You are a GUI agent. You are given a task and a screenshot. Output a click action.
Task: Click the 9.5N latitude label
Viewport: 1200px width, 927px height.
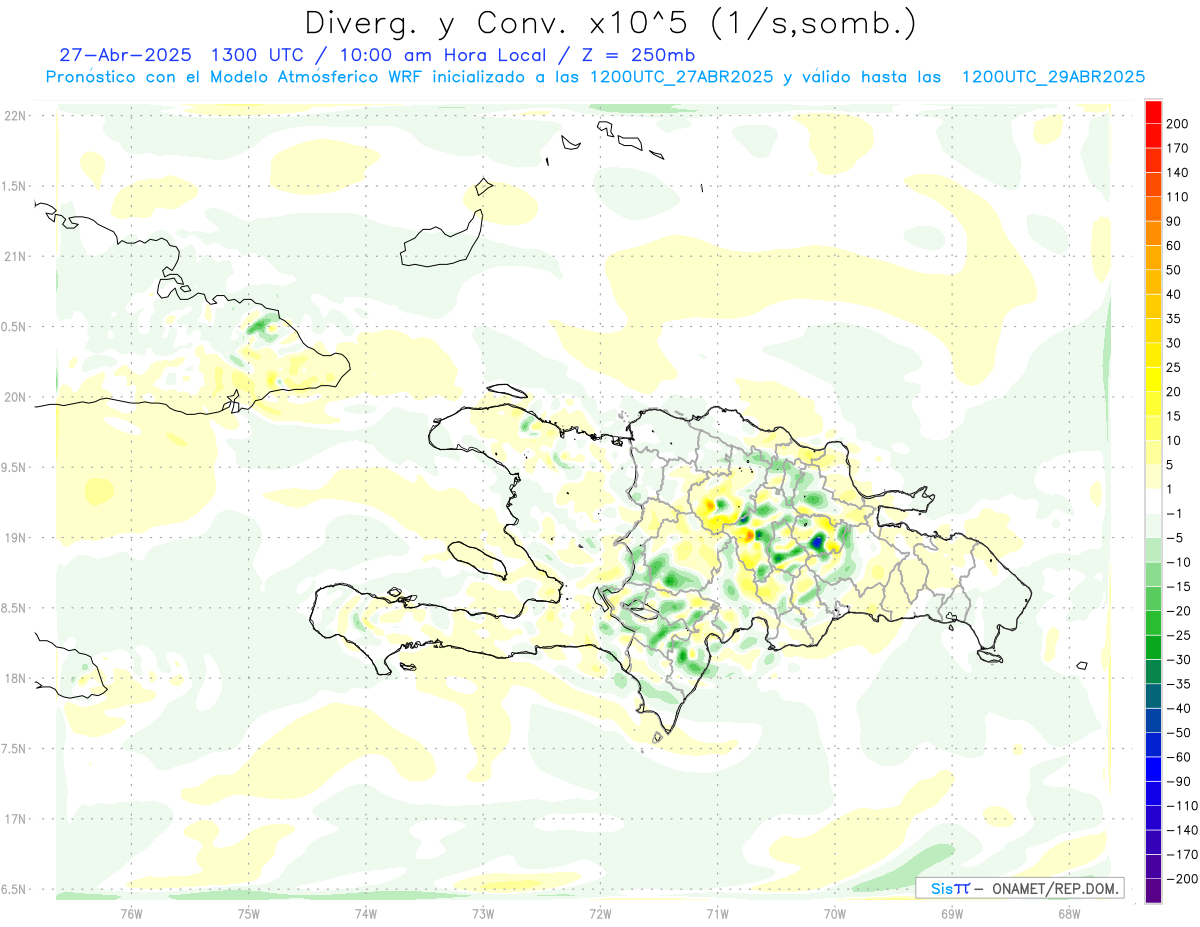(x=14, y=467)
